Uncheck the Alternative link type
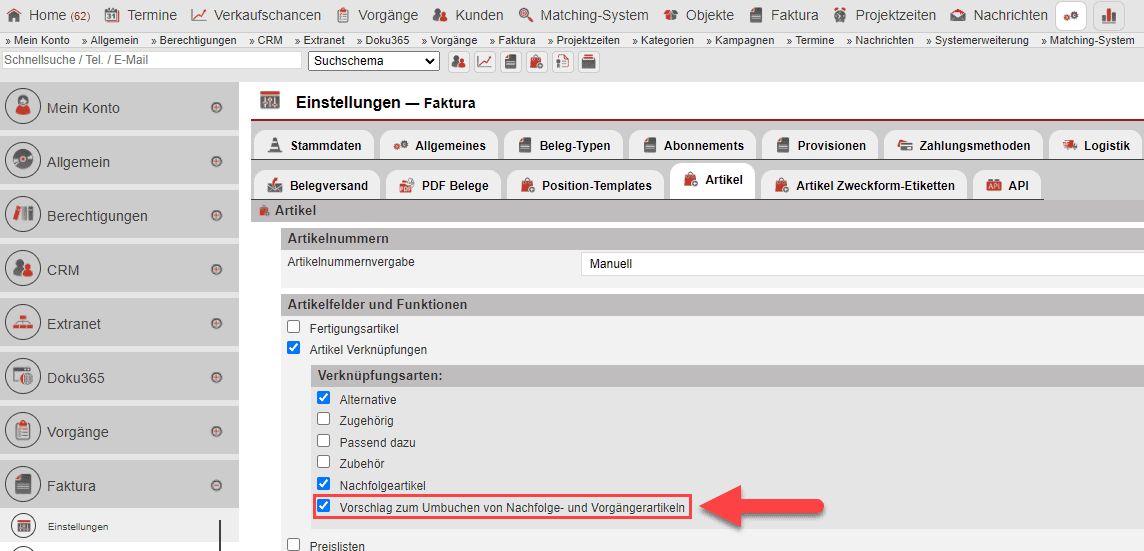The image size is (1144, 551). 323,399
